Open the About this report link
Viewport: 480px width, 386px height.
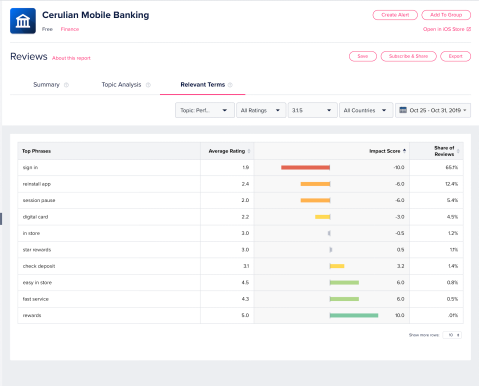coord(71,58)
